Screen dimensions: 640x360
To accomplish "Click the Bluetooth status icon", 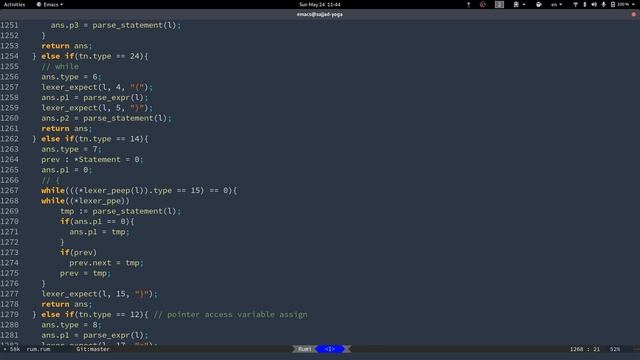I will tap(584, 4).
